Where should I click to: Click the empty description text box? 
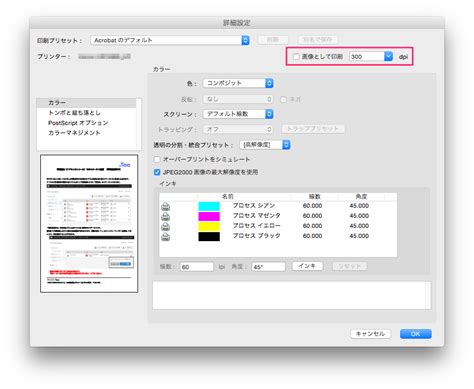coord(292,295)
